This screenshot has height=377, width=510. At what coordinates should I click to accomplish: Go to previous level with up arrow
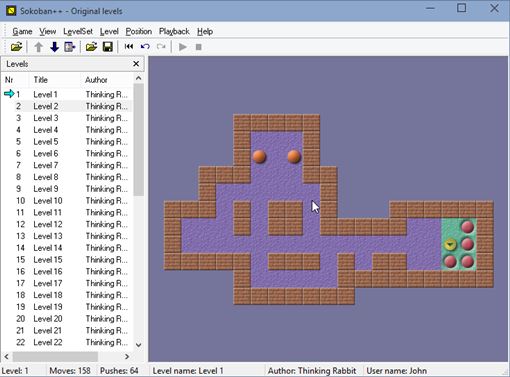tap(39, 47)
